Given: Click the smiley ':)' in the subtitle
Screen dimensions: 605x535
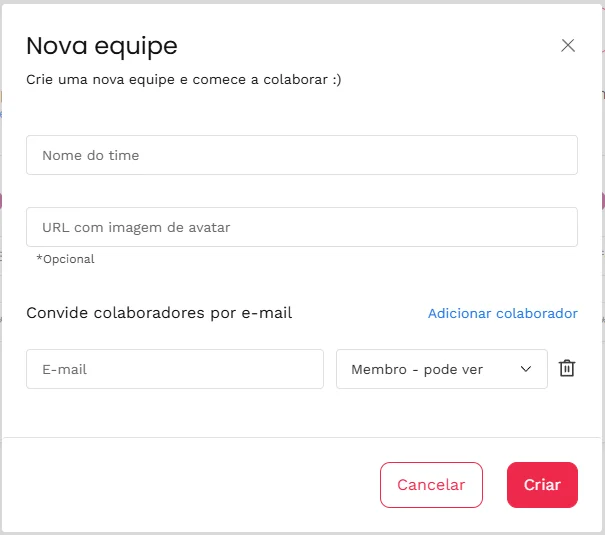Looking at the screenshot, I should tap(335, 79).
